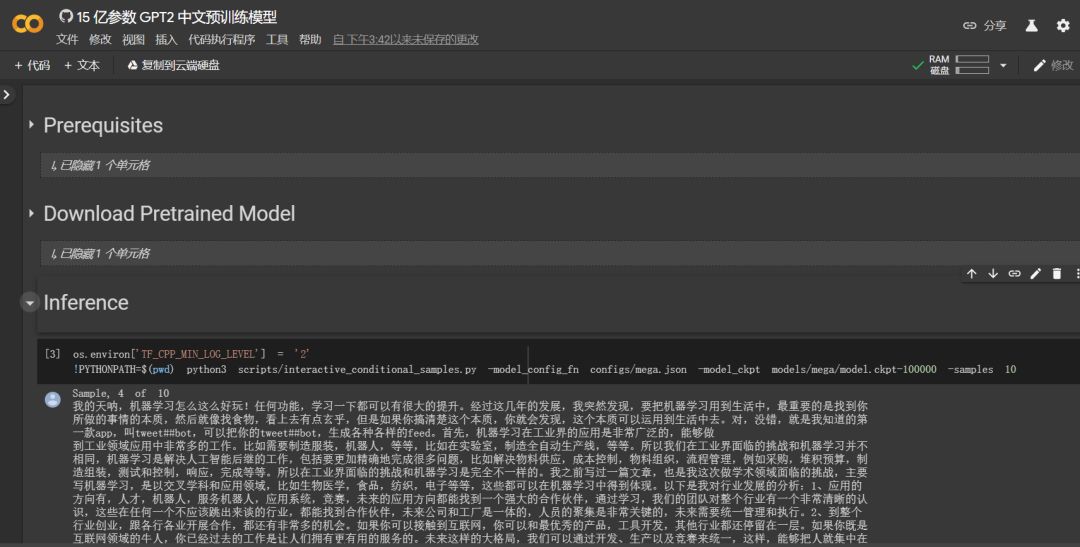Open the 帮助 menu
The image size is (1080, 547).
click(310, 39)
